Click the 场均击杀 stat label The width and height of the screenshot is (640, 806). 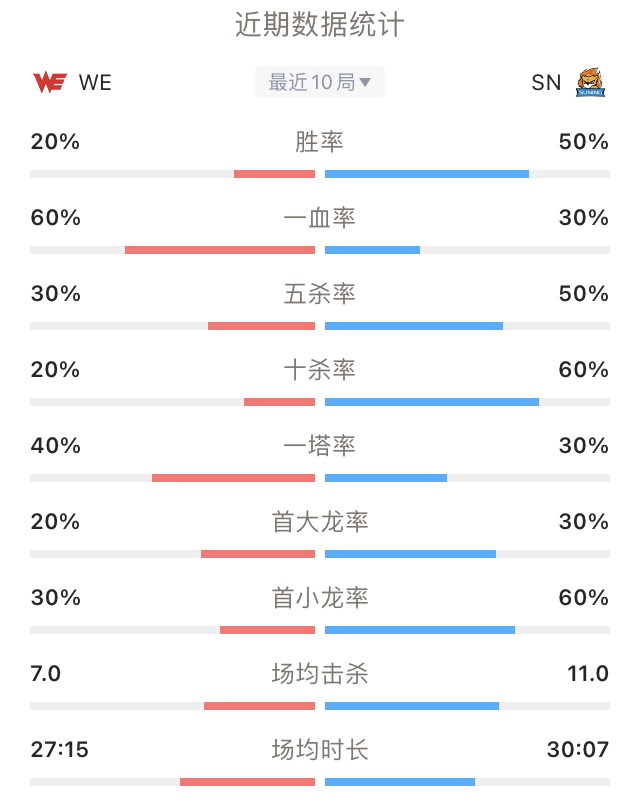tap(320, 673)
